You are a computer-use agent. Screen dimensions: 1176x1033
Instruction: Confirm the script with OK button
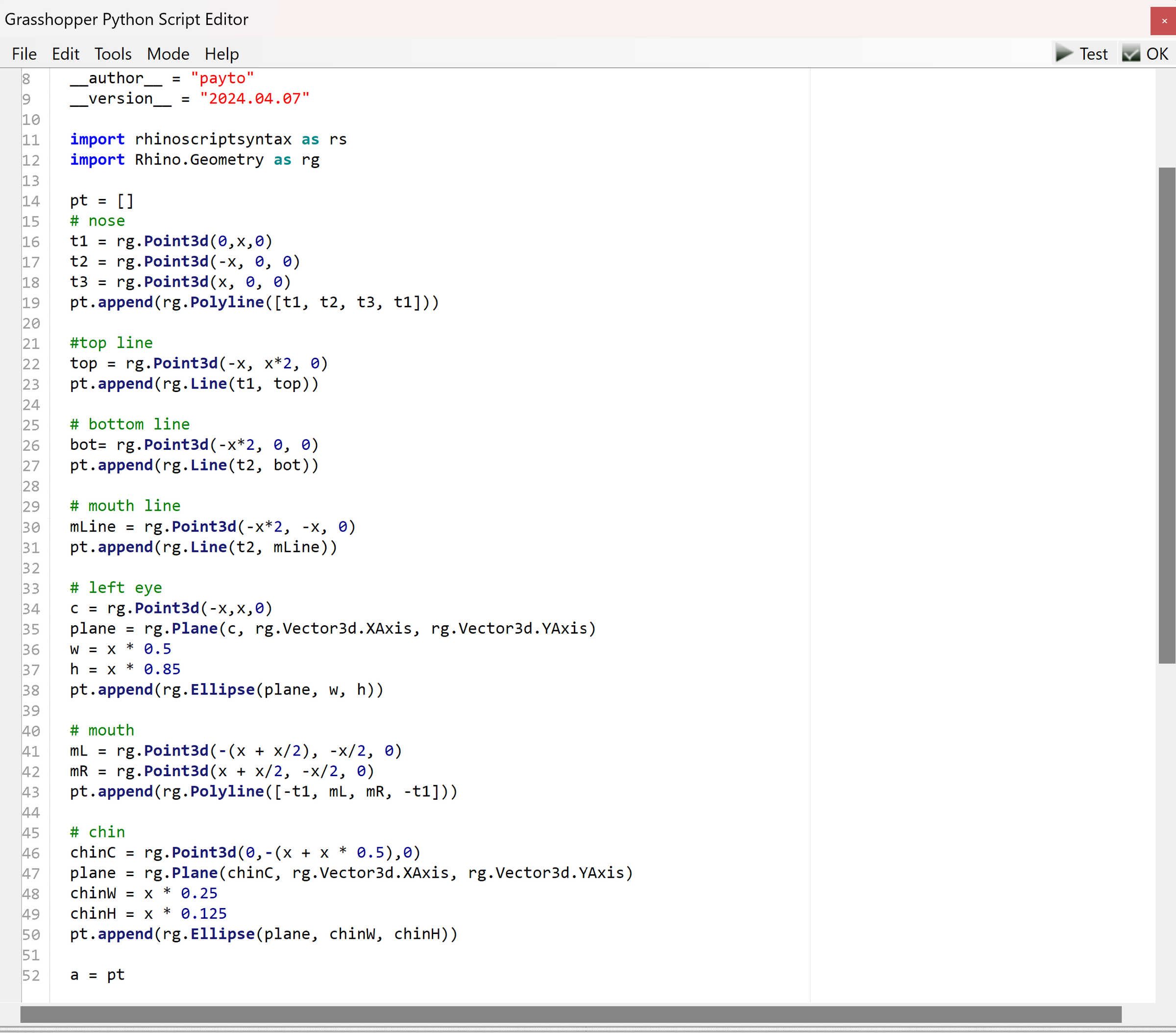pyautogui.click(x=1146, y=53)
